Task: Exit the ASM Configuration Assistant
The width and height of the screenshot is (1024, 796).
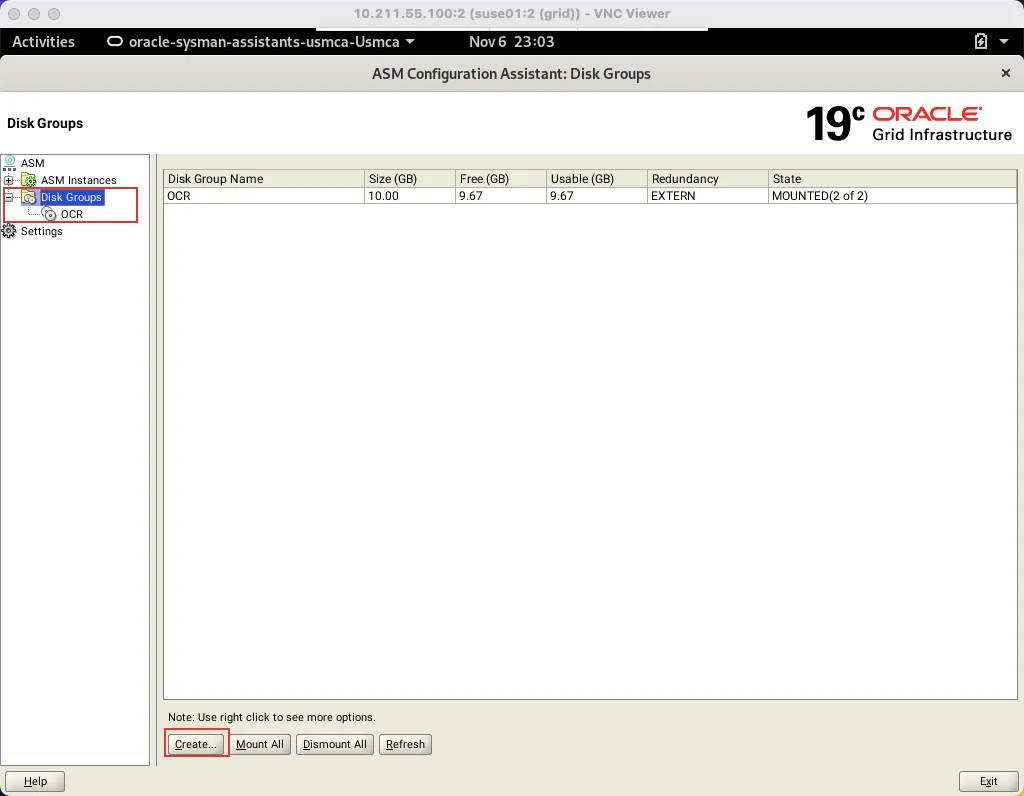Action: click(988, 781)
